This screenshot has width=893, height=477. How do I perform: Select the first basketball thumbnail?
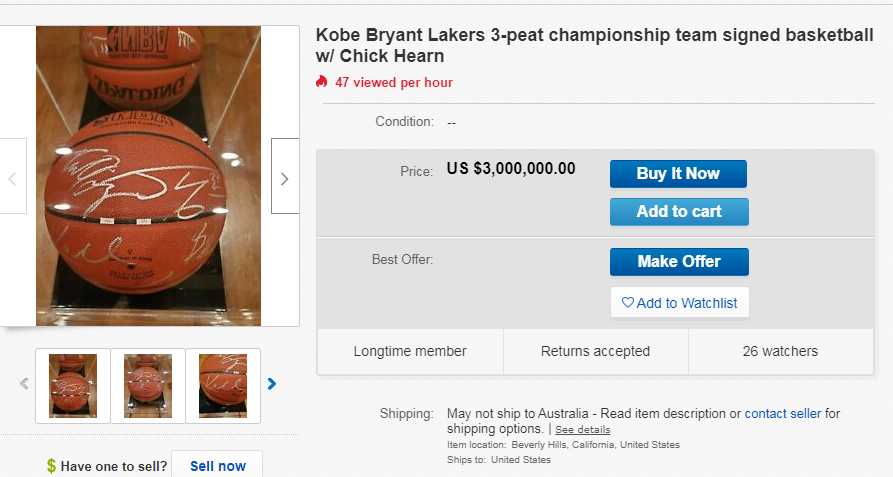pyautogui.click(x=73, y=385)
